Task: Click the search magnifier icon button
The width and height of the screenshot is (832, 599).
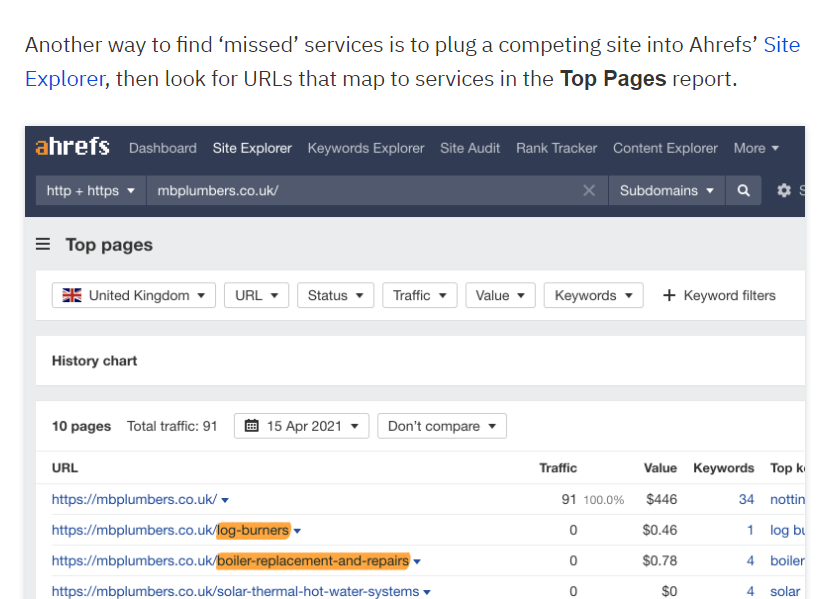Action: coord(743,190)
